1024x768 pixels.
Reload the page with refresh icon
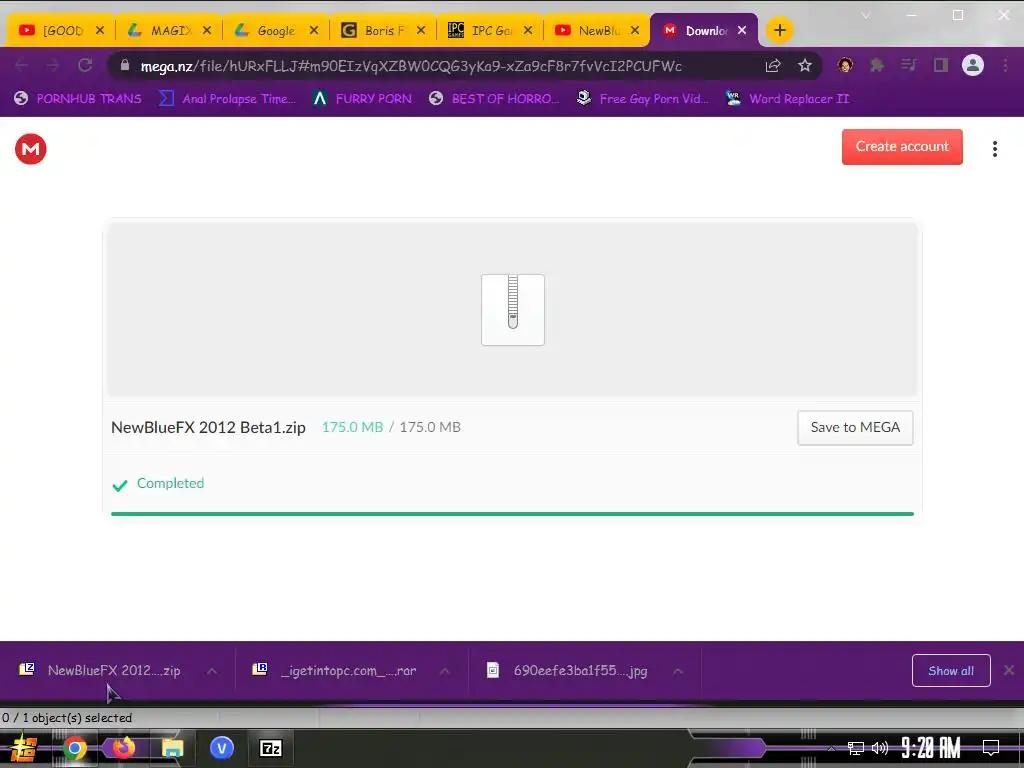(x=85, y=65)
